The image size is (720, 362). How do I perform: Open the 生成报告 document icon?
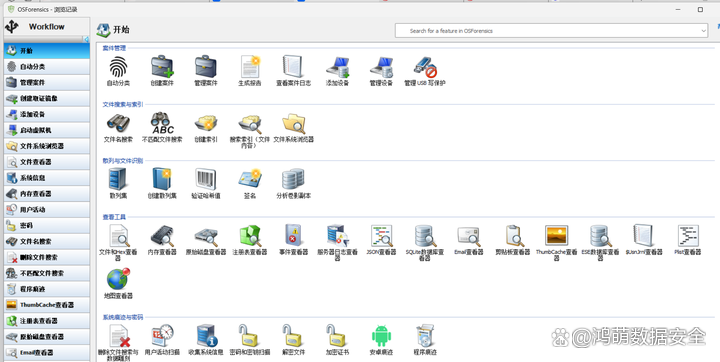pos(250,67)
